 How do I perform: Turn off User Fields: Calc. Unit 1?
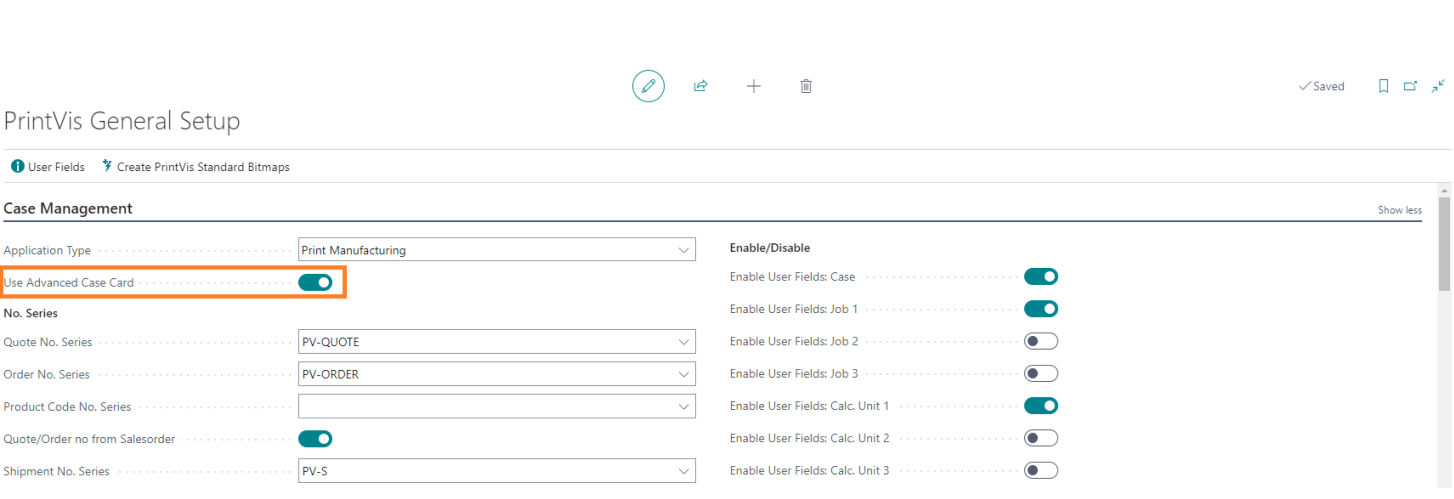tap(1041, 406)
